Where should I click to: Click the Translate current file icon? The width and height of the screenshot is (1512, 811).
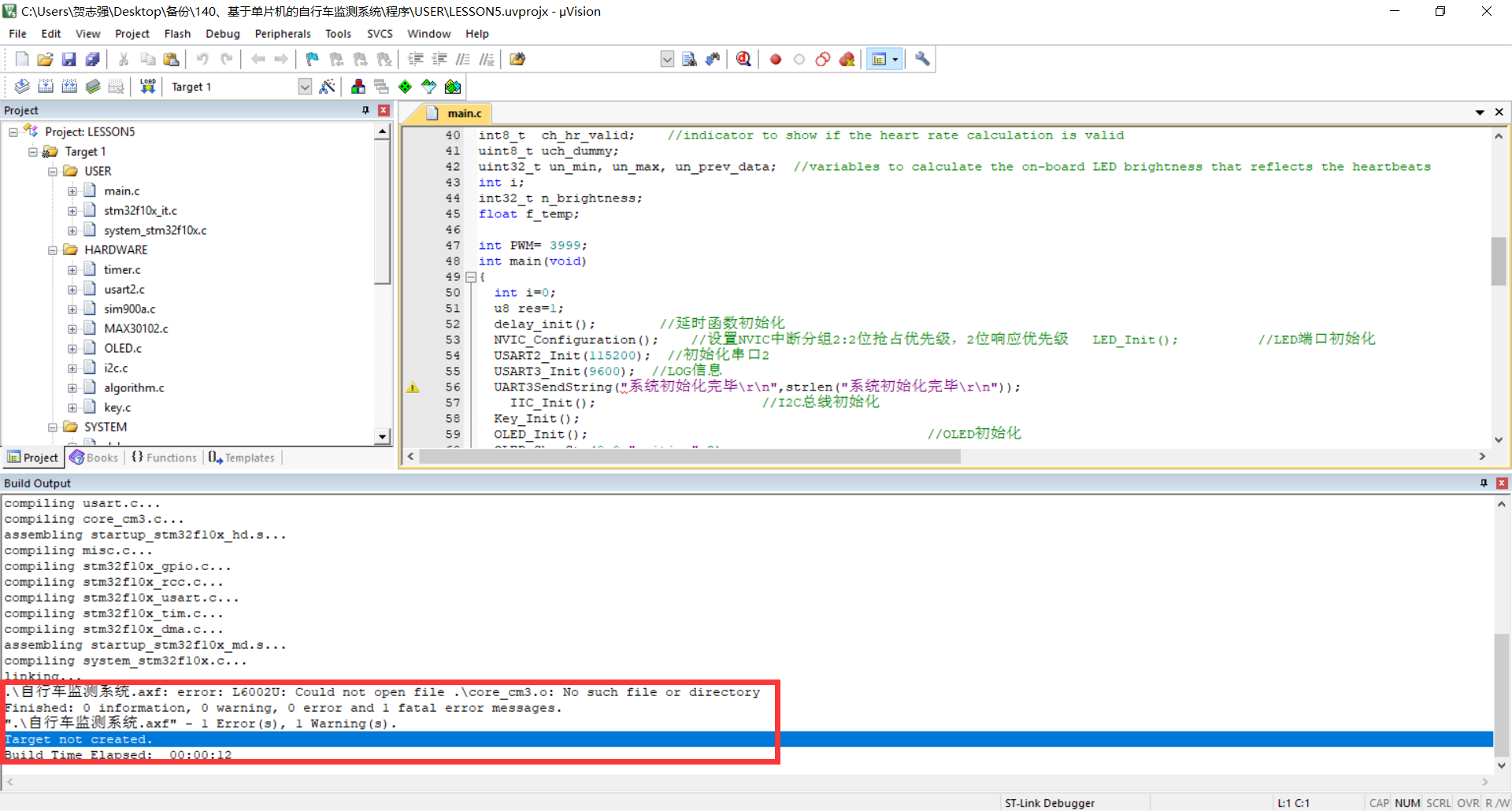click(22, 87)
